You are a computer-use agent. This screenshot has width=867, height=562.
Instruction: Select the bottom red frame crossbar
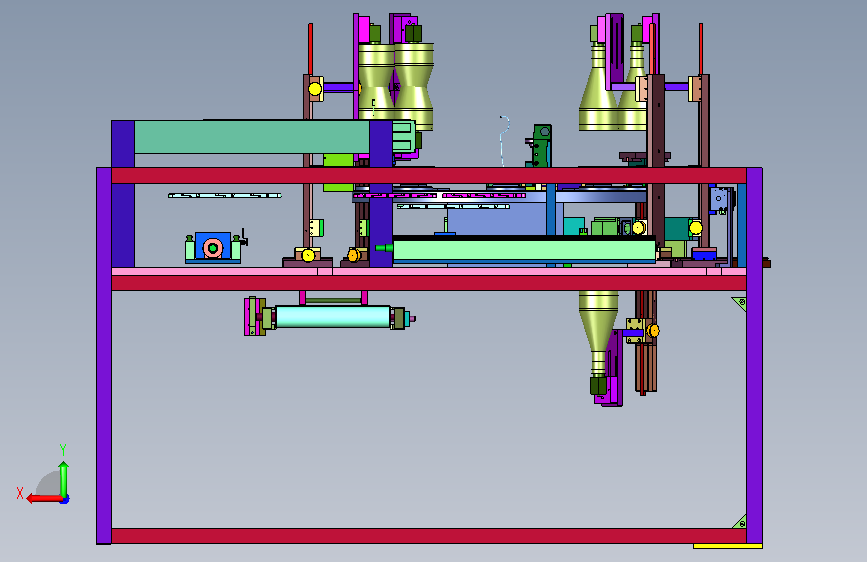pyautogui.click(x=429, y=535)
